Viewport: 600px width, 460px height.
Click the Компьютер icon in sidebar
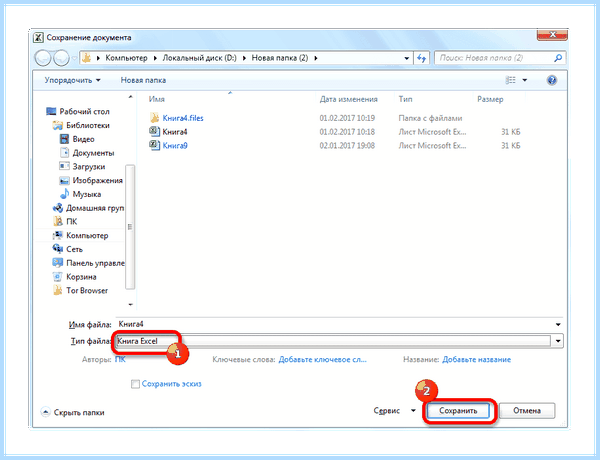(58, 235)
